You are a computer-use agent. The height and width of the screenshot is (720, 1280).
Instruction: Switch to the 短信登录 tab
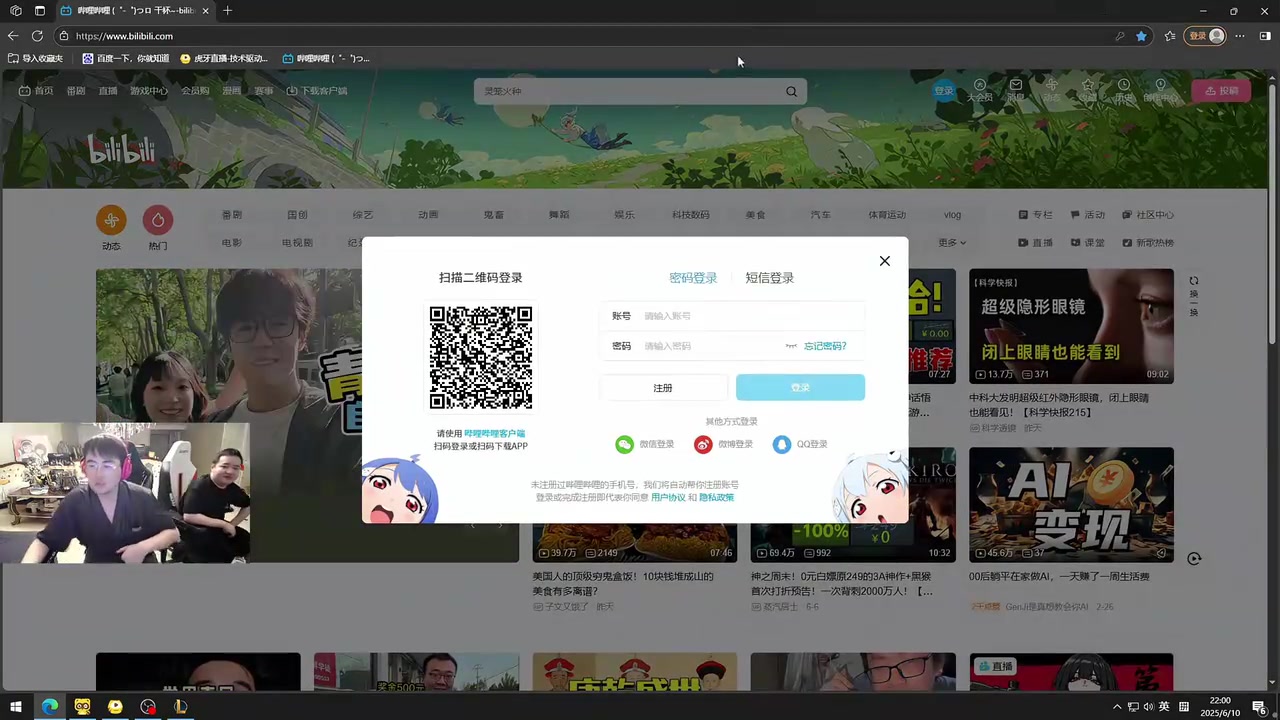click(769, 277)
